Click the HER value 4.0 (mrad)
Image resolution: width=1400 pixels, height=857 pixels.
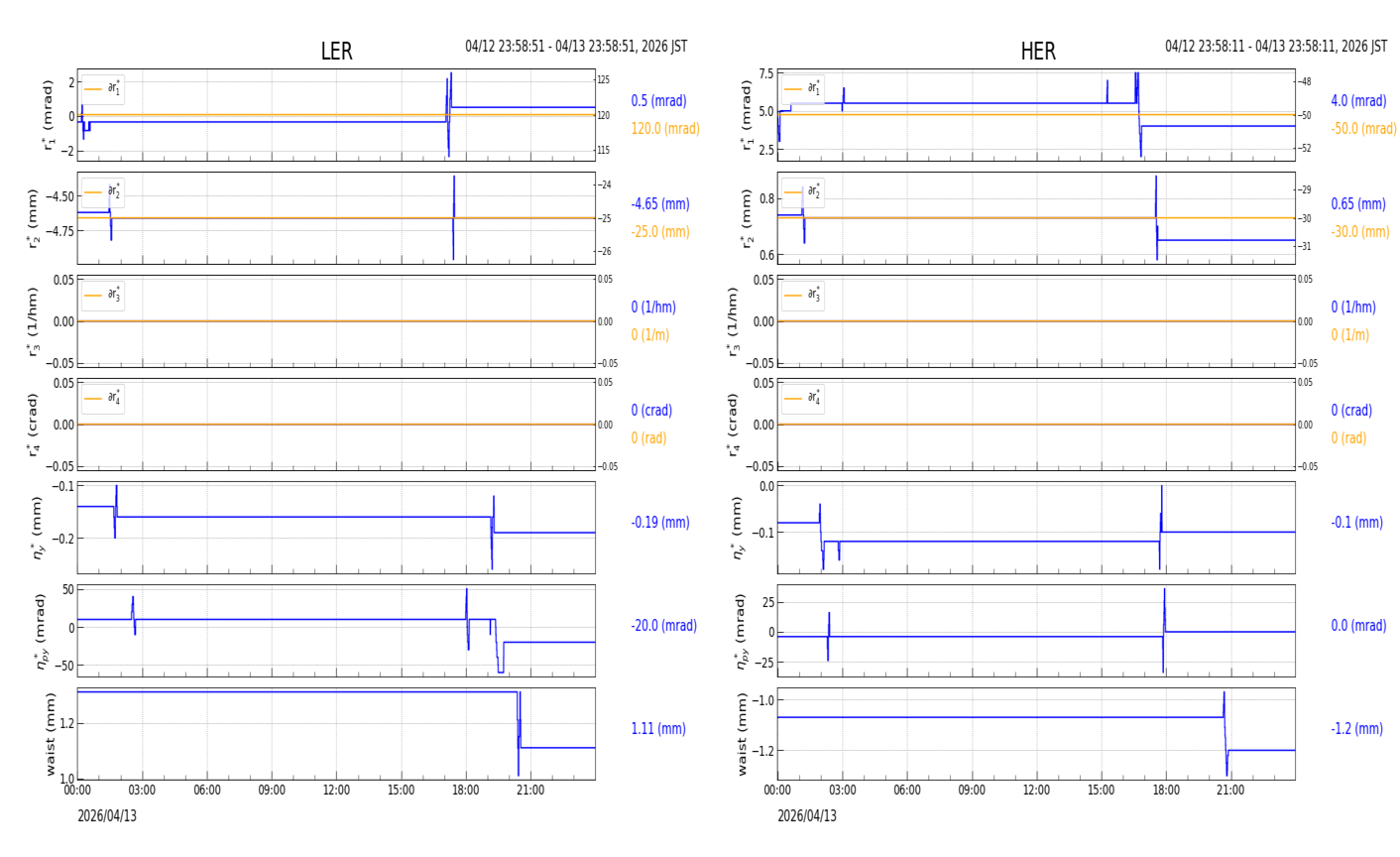click(x=1358, y=101)
